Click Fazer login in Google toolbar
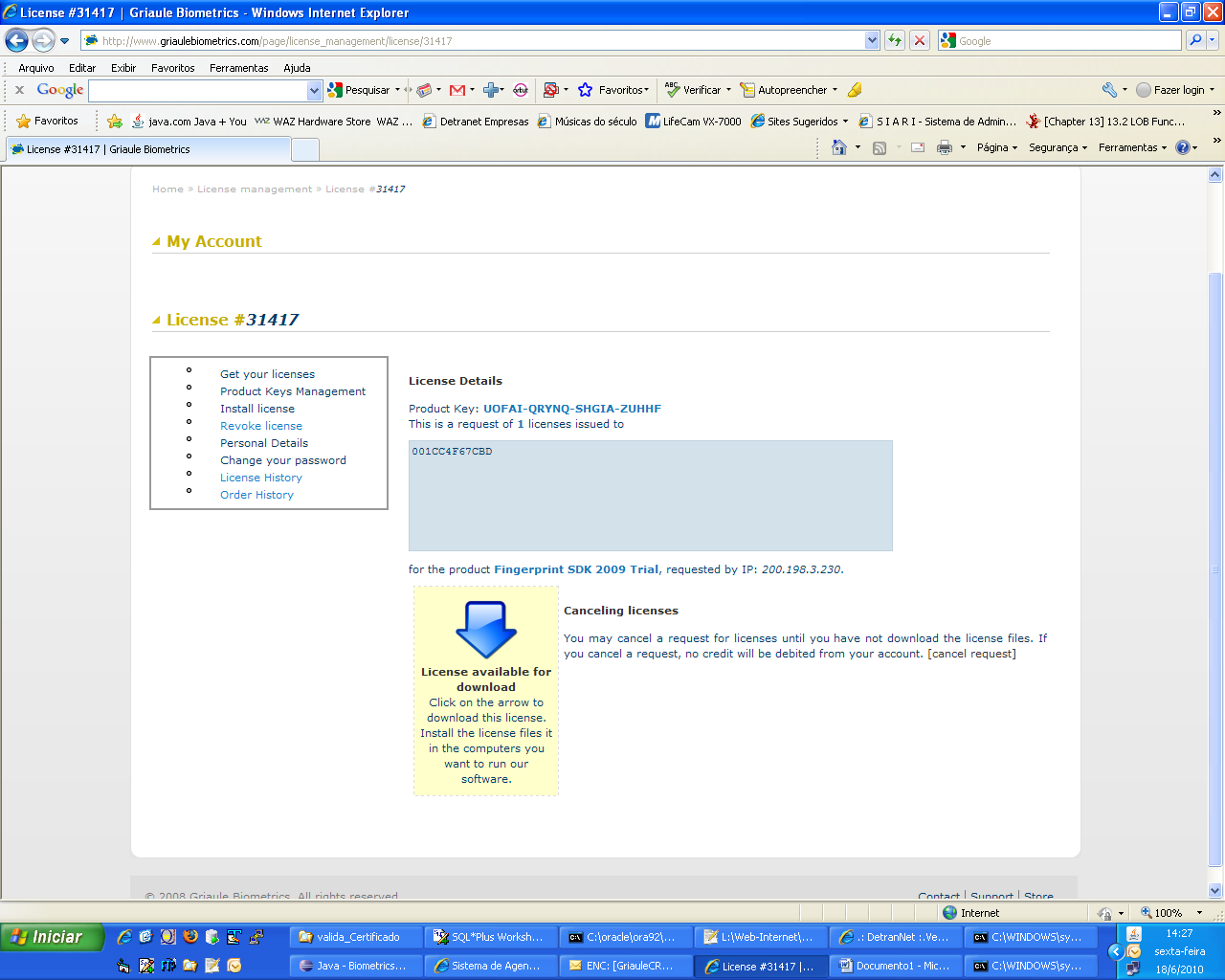This screenshot has height=980, width=1225. coord(1175,90)
